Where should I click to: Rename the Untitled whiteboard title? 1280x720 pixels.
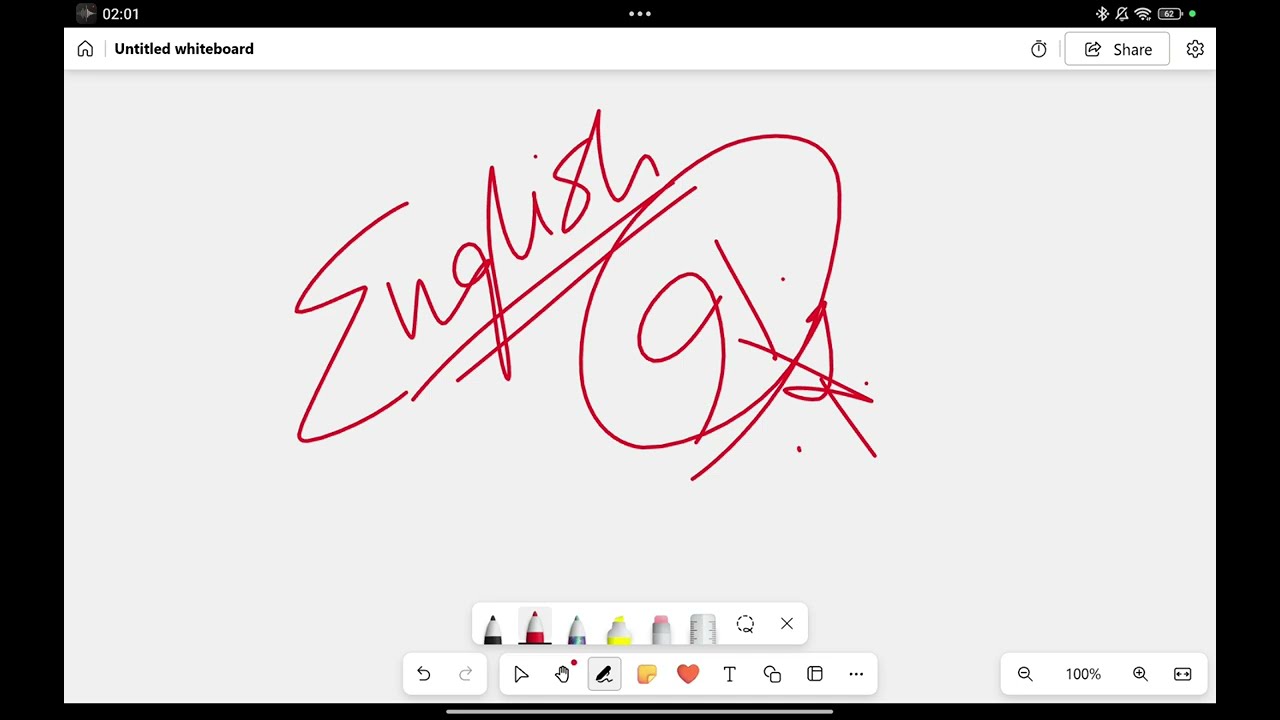[184, 49]
